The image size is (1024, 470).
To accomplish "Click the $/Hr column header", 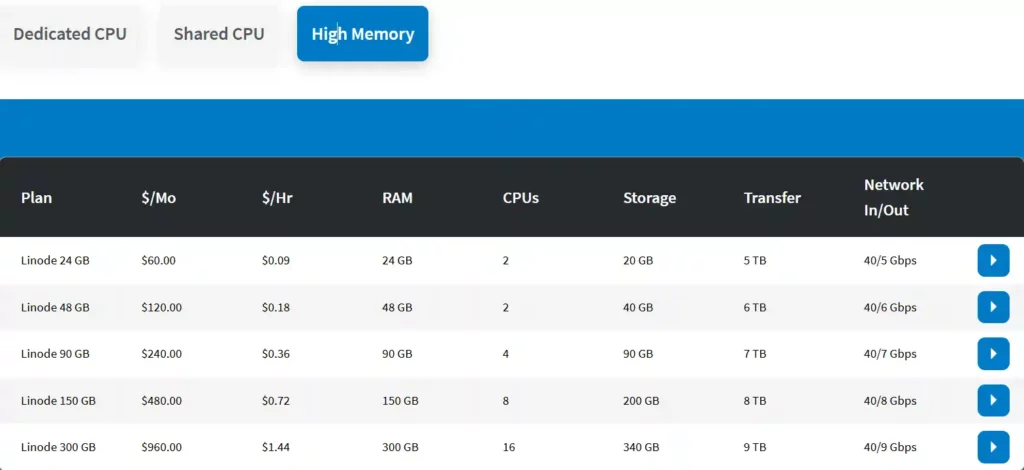I will click(278, 198).
